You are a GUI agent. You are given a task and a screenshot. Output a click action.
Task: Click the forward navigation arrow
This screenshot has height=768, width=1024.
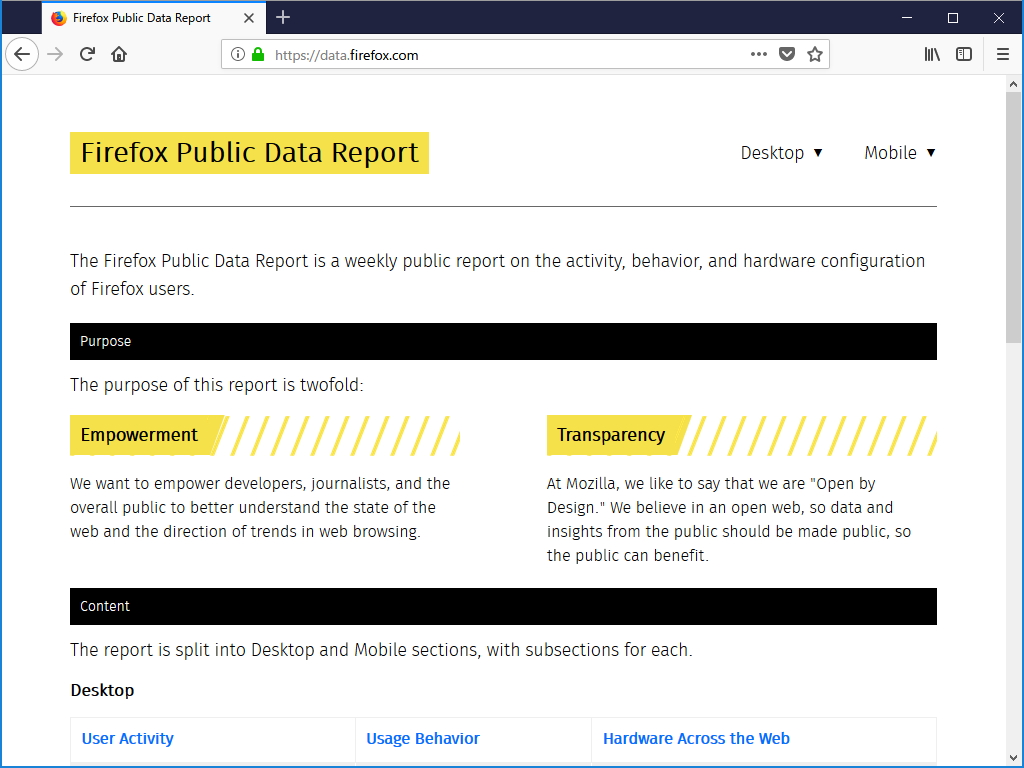pyautogui.click(x=54, y=54)
